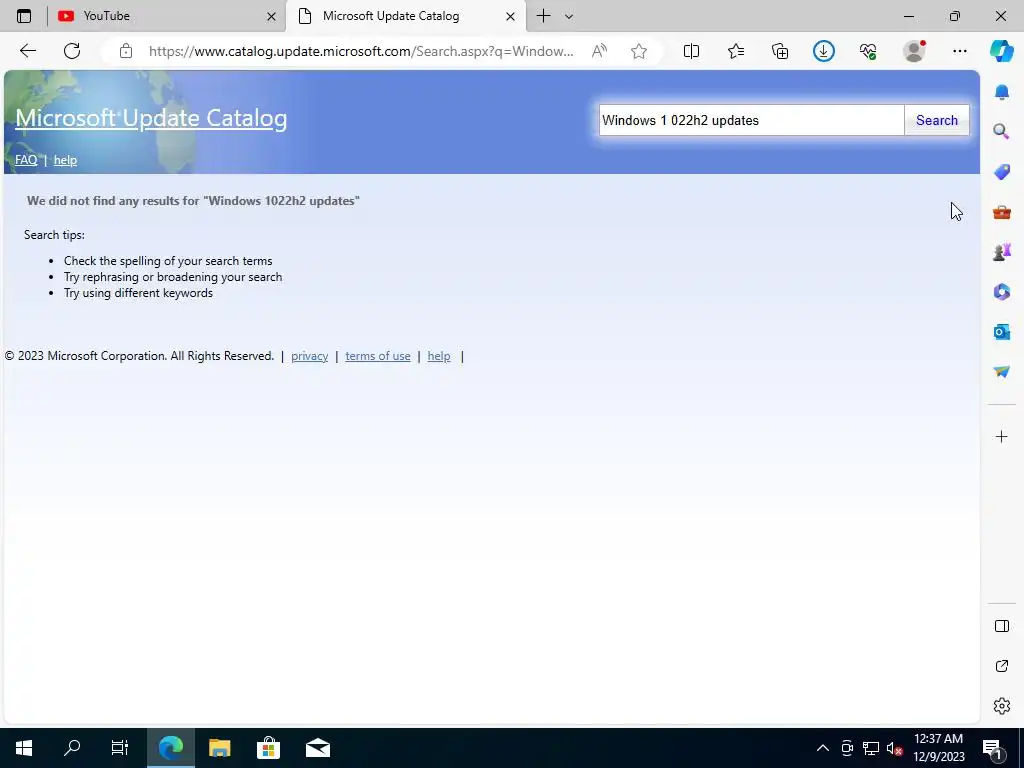Close the YouTube tab
This screenshot has width=1024, height=768.
tap(271, 16)
